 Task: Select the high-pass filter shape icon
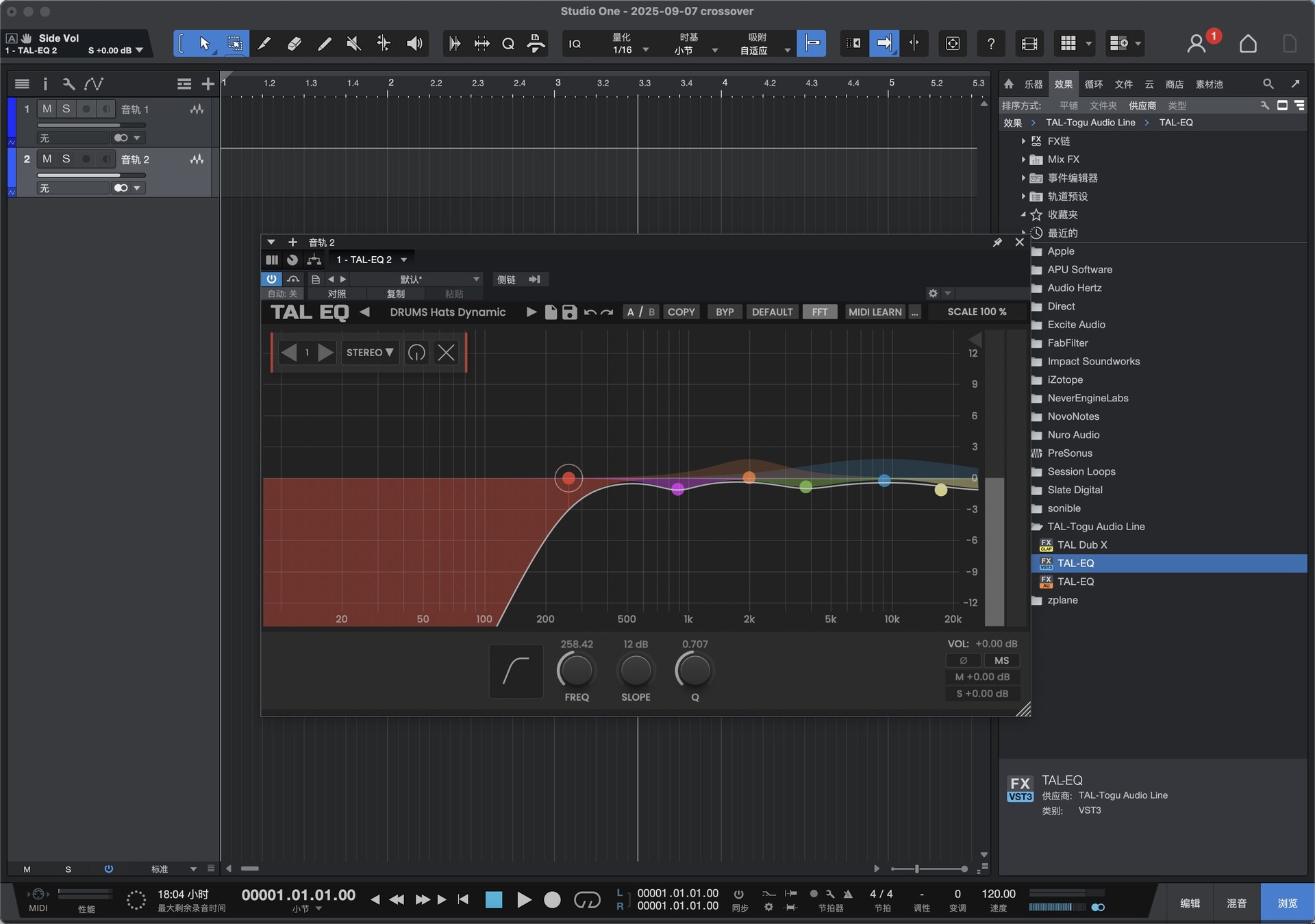(516, 671)
